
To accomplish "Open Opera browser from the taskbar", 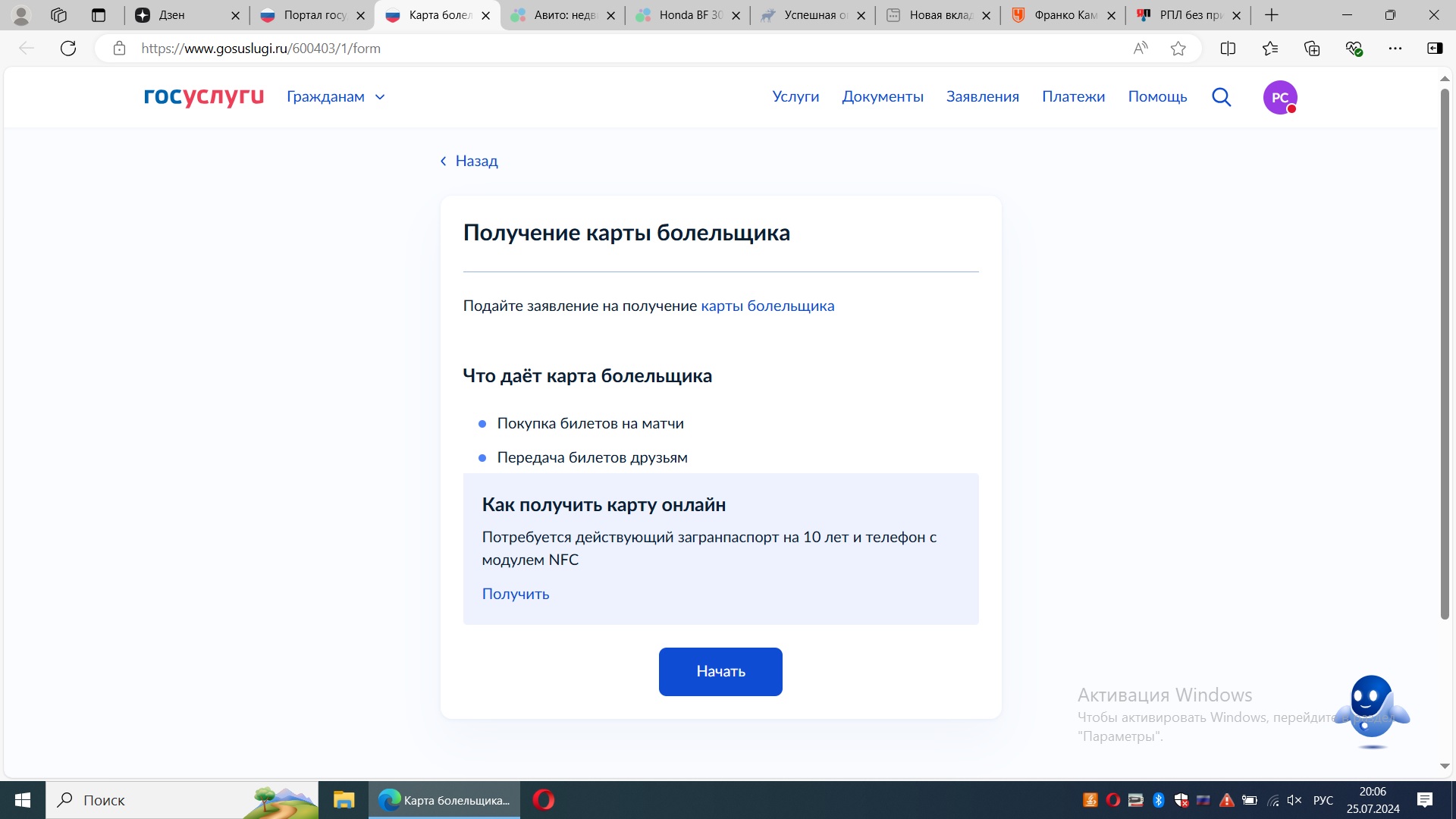I will click(x=544, y=800).
